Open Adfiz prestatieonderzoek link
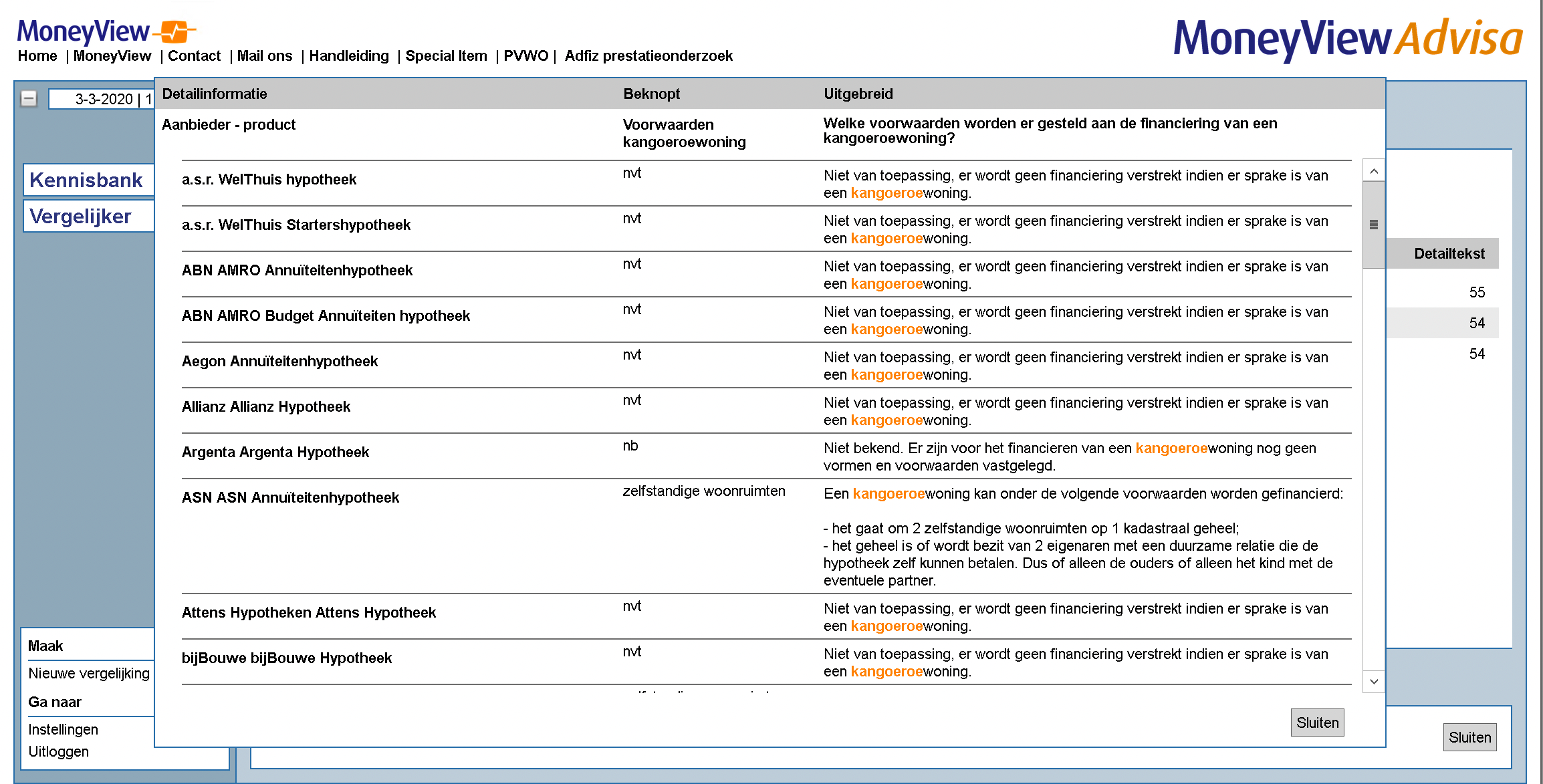Image resolution: width=1543 pixels, height=784 pixels. pos(648,56)
